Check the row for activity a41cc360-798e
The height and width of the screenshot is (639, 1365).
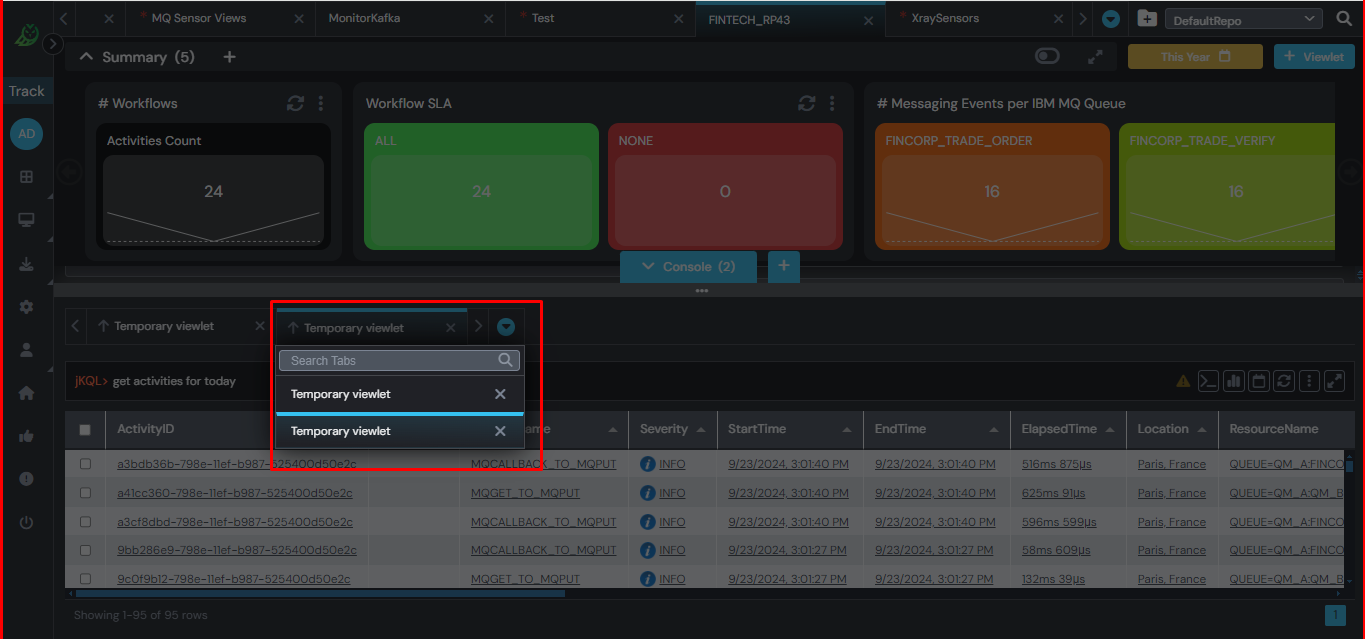coord(85,493)
